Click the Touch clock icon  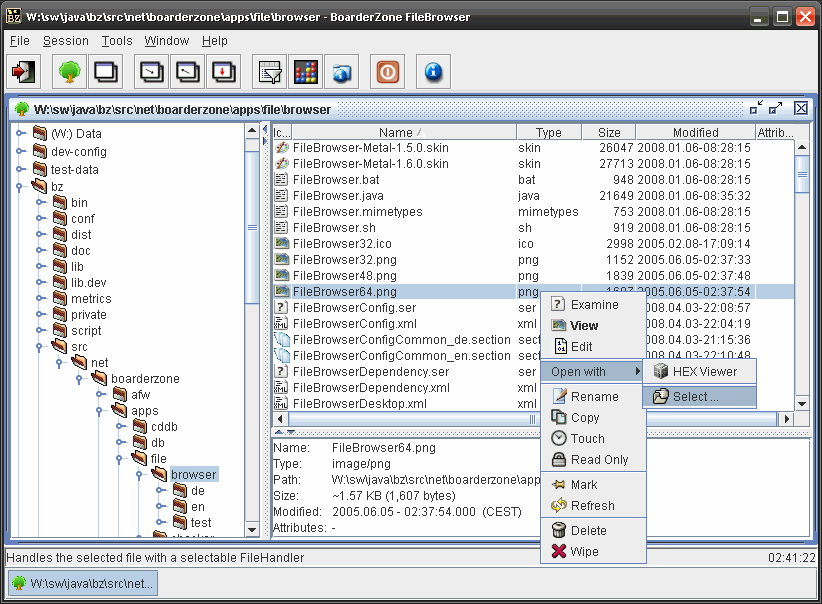tap(559, 438)
